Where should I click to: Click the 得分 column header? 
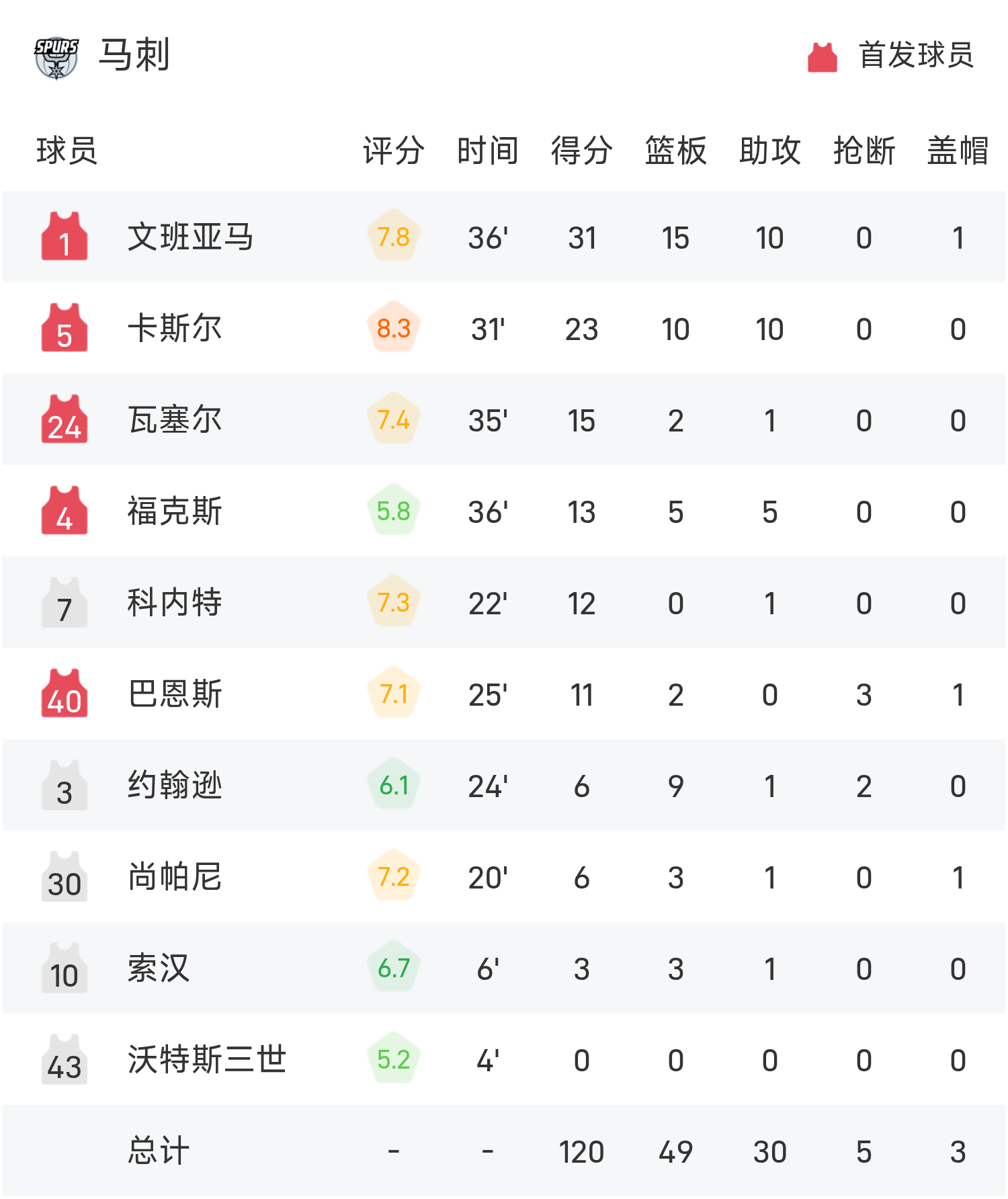(581, 151)
